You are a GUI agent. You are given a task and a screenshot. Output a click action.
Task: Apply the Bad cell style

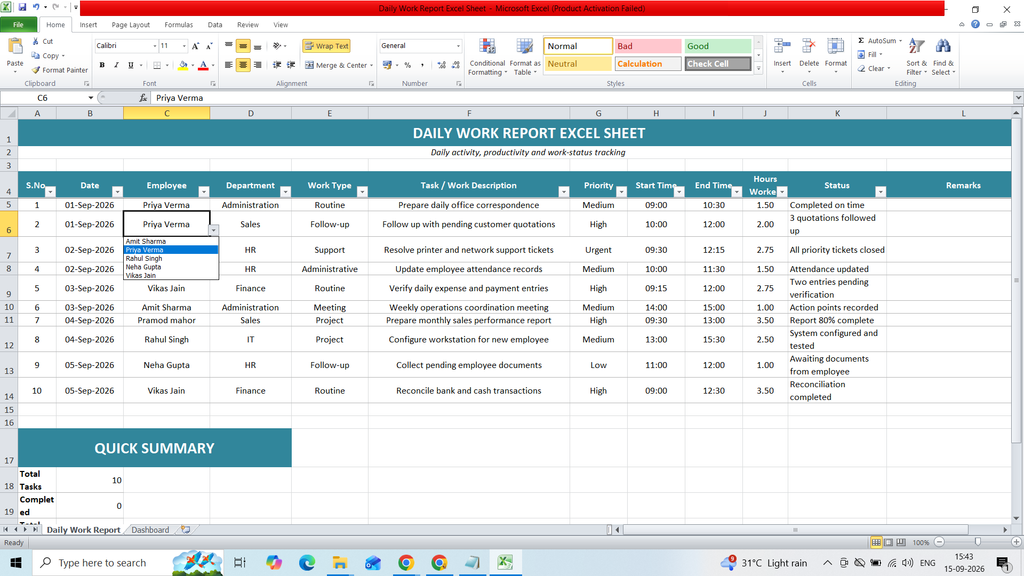648,46
